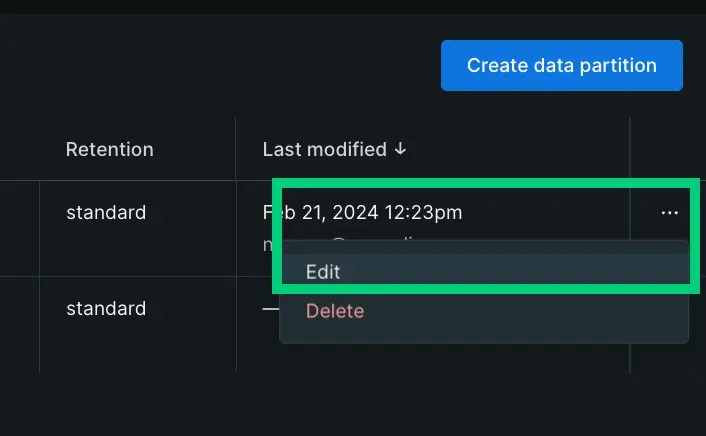Image resolution: width=706 pixels, height=436 pixels.
Task: Click the narrow leftmost cell in second row
Action: (x=19, y=324)
